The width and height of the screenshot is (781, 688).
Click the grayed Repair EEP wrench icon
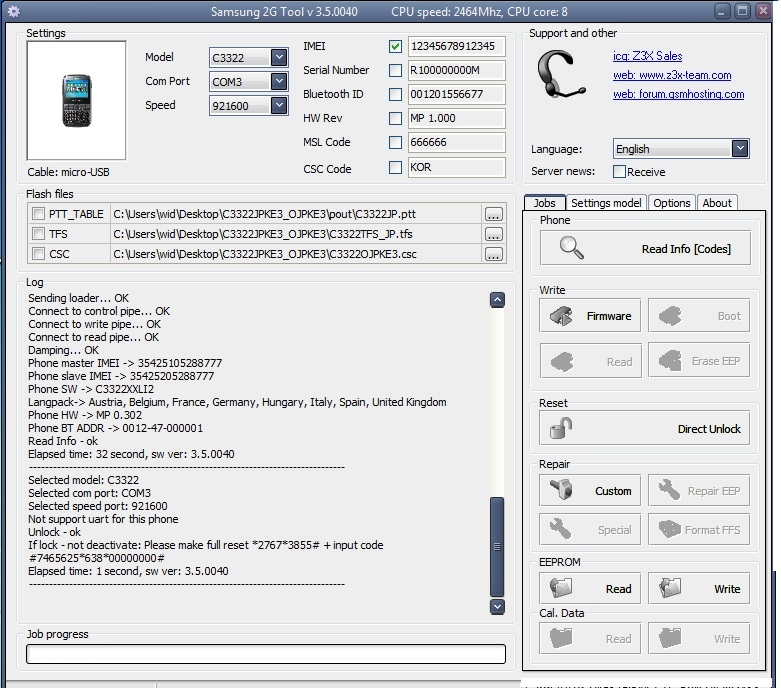coord(670,490)
